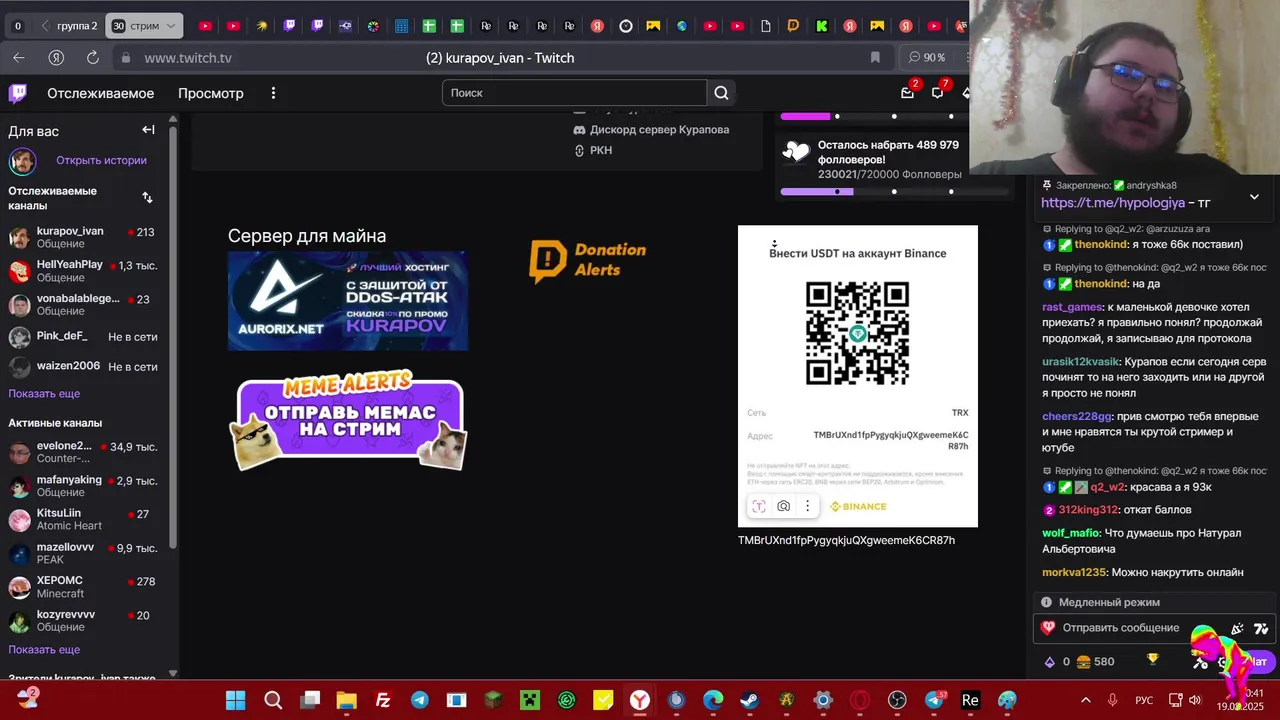Open the Bits icon in chat footer
The height and width of the screenshot is (720, 1280).
1050,662
